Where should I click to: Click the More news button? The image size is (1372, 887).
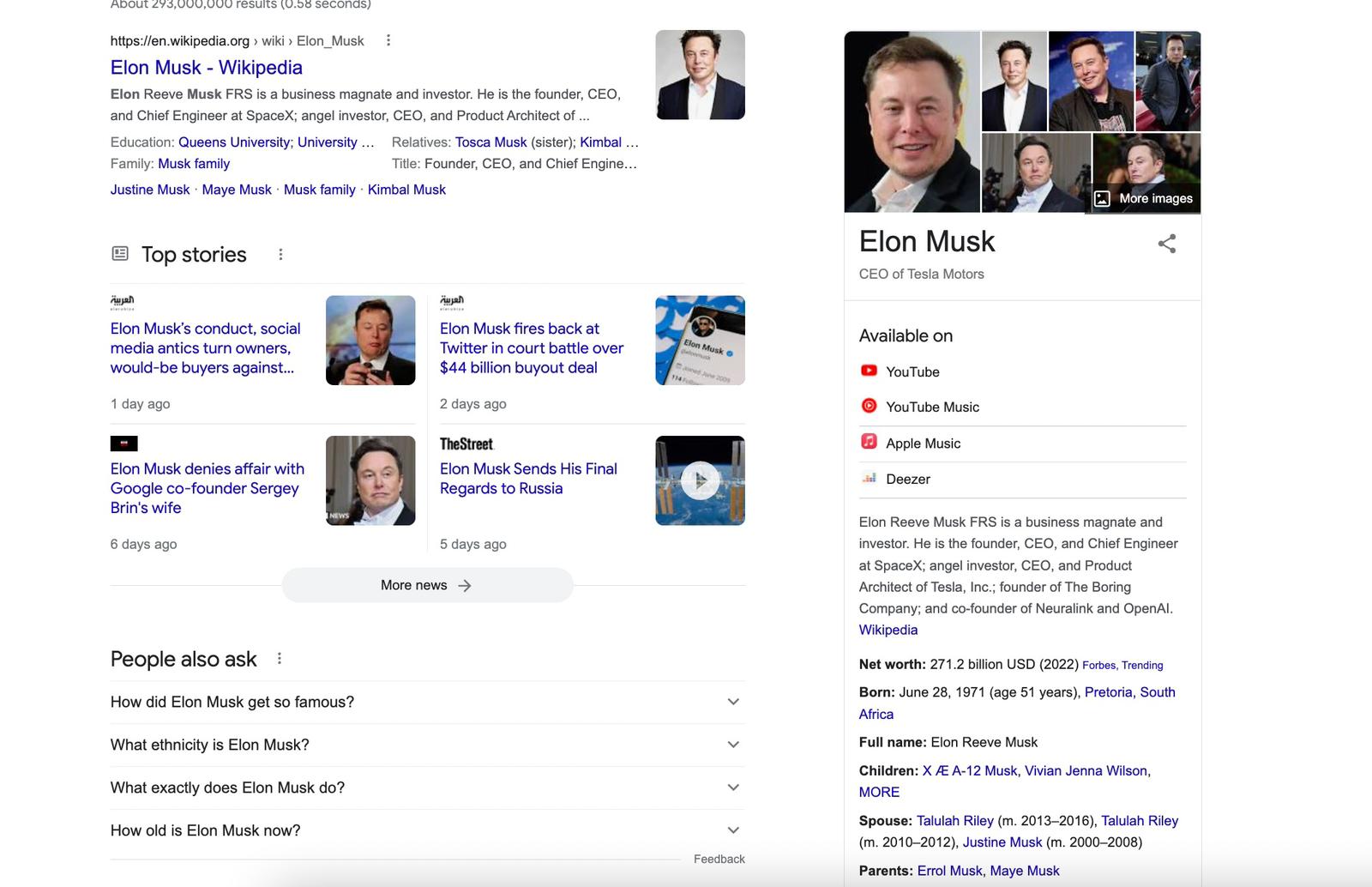(x=427, y=585)
